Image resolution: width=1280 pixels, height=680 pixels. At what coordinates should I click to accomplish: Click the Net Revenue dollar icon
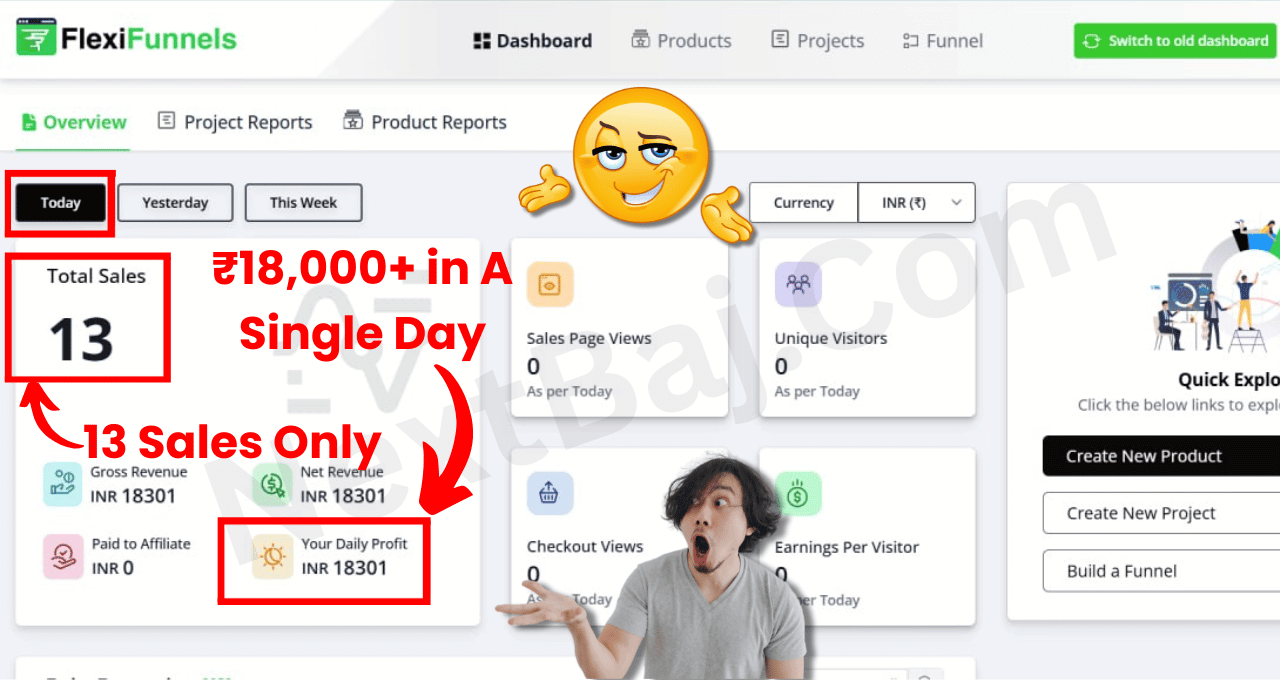point(272,484)
